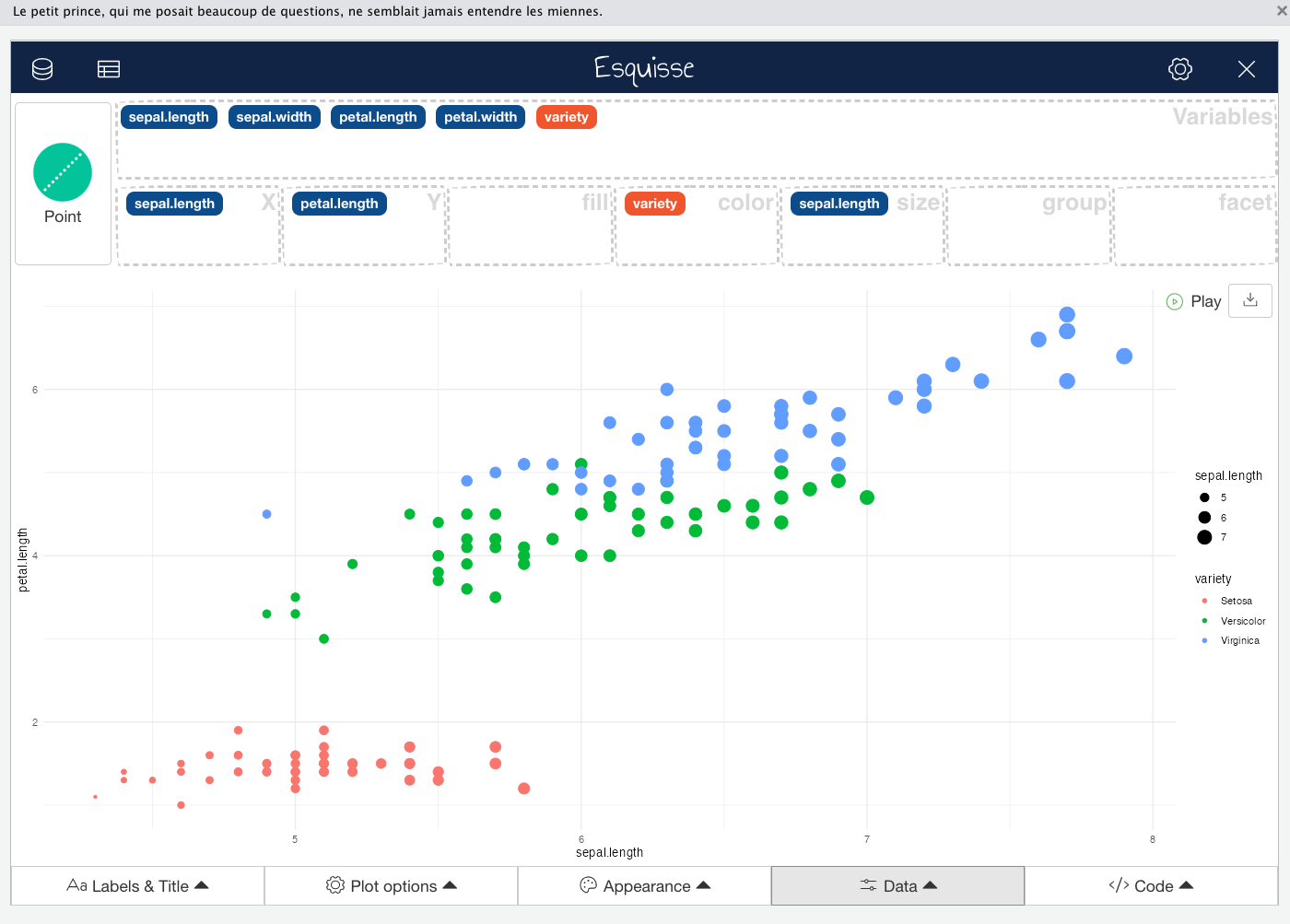
Task: Click the Play button above the plot
Action: [x=1194, y=301]
